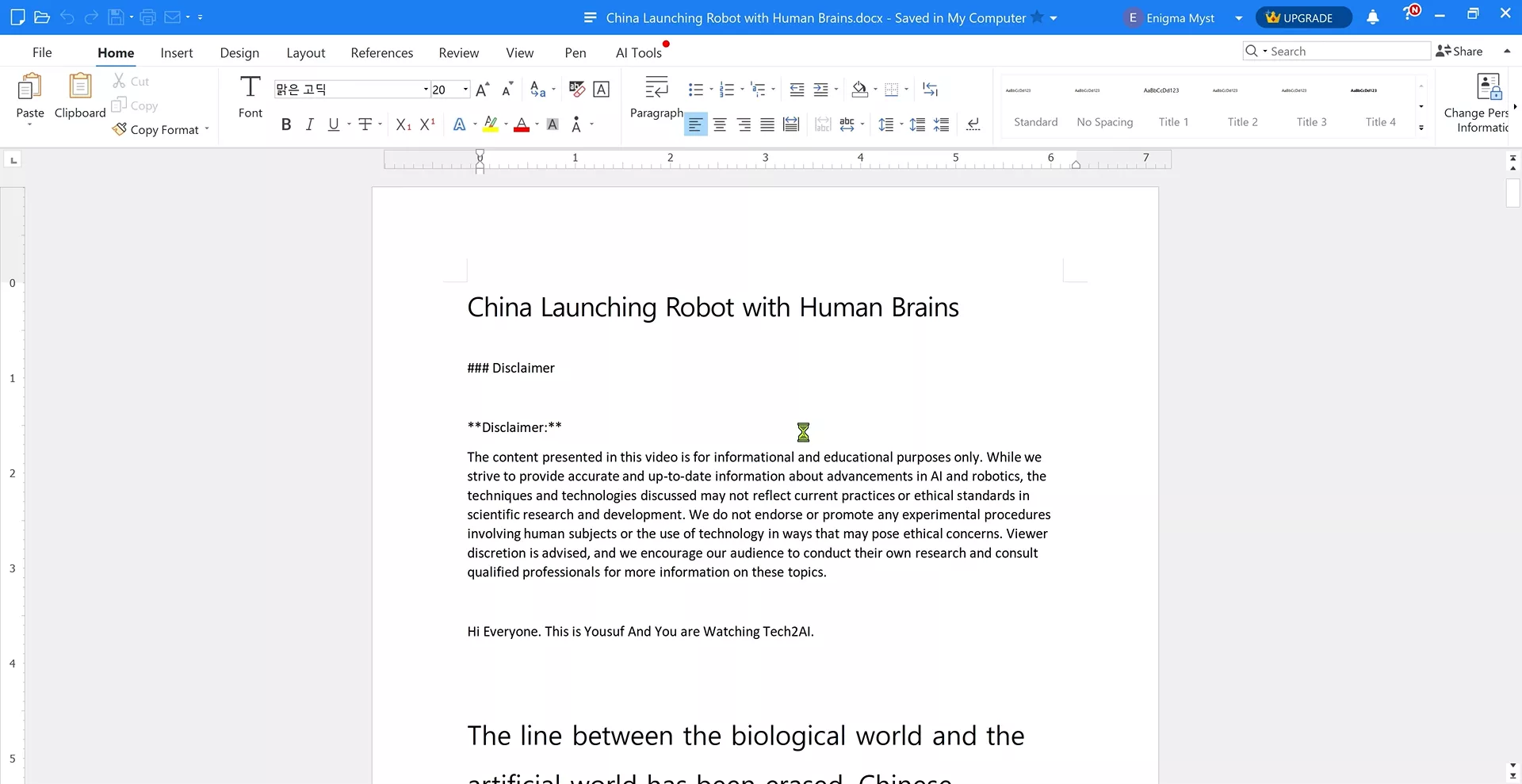Toggle bold formatting
The height and width of the screenshot is (784, 1522).
coord(286,124)
